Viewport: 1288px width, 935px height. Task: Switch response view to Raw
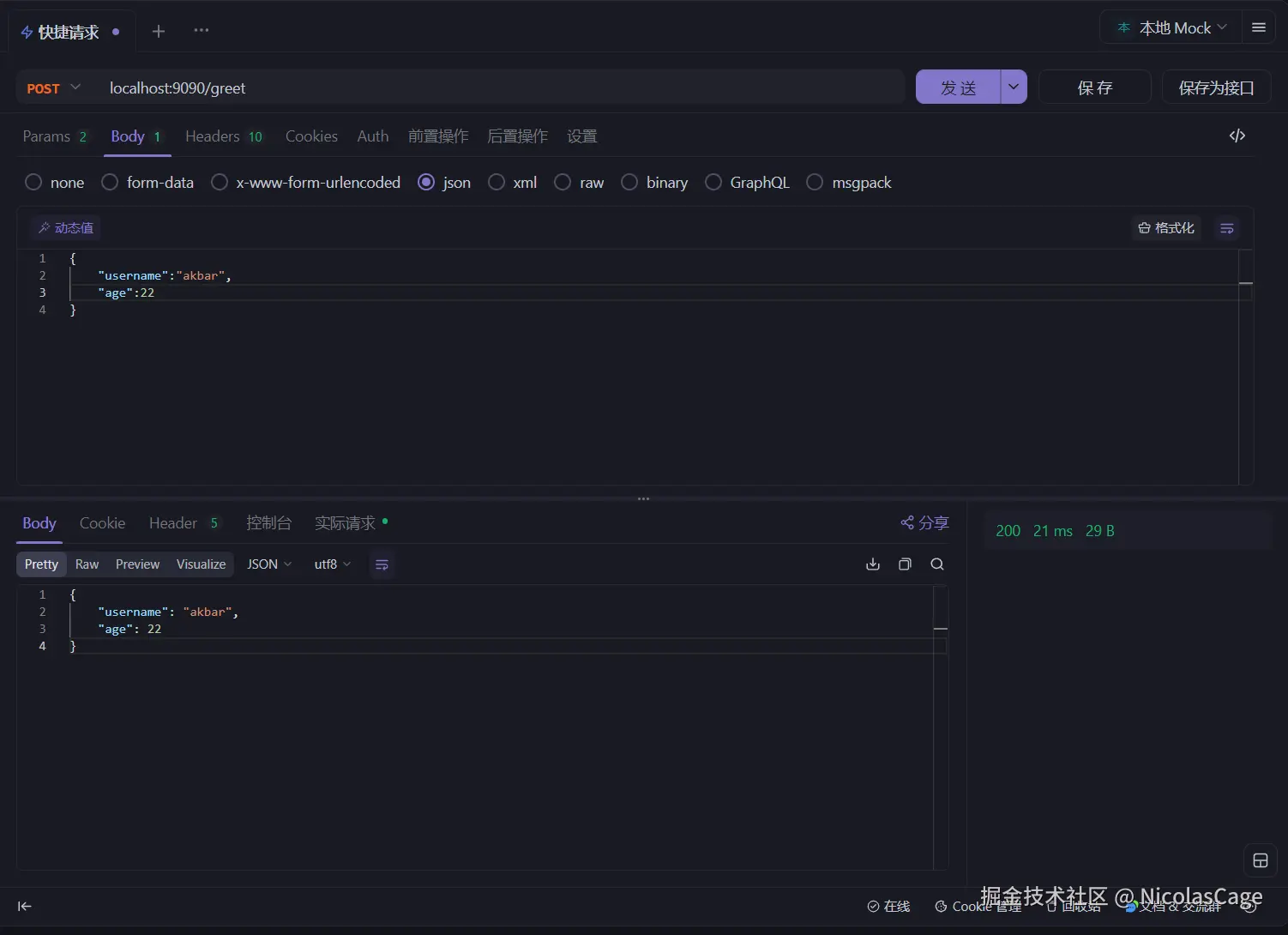click(x=87, y=564)
